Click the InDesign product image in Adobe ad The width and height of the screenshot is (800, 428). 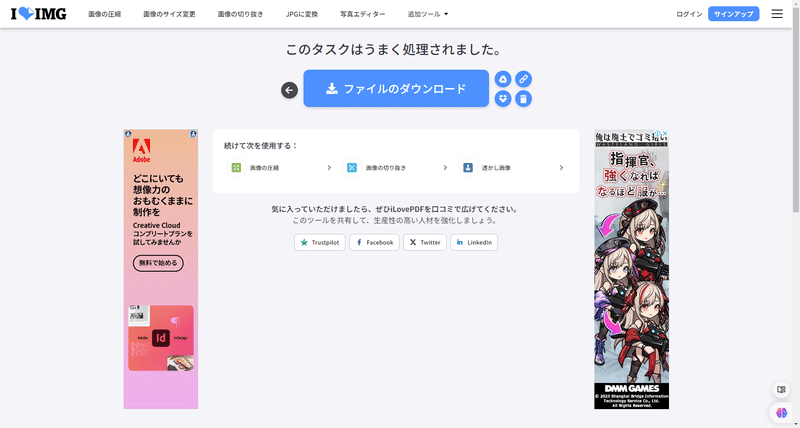point(161,338)
